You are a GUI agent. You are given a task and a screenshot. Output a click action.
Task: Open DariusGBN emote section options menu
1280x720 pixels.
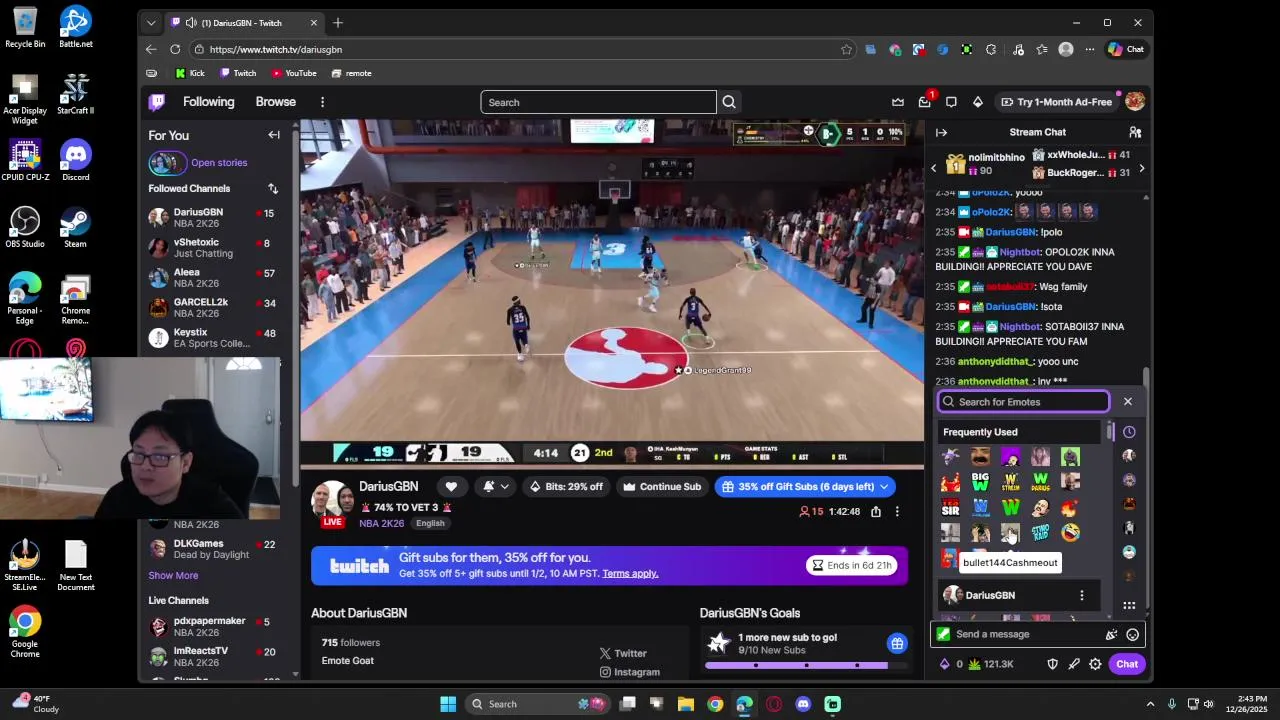(x=1081, y=595)
